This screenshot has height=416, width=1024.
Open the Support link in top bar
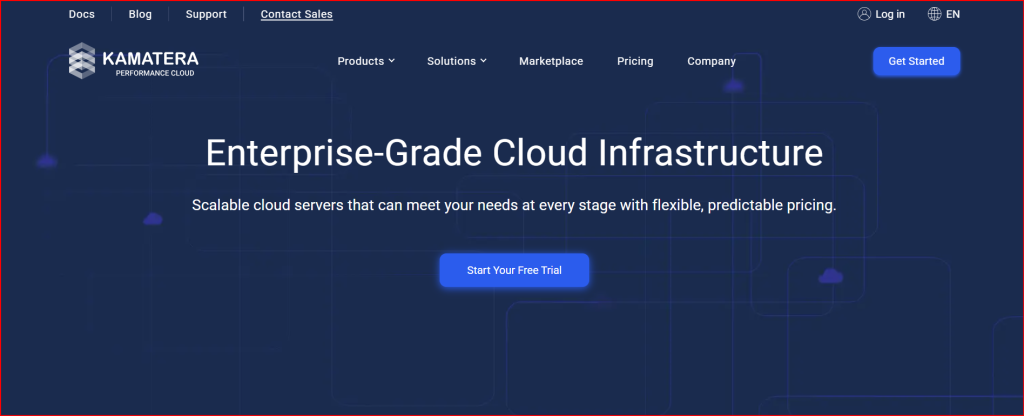point(206,14)
